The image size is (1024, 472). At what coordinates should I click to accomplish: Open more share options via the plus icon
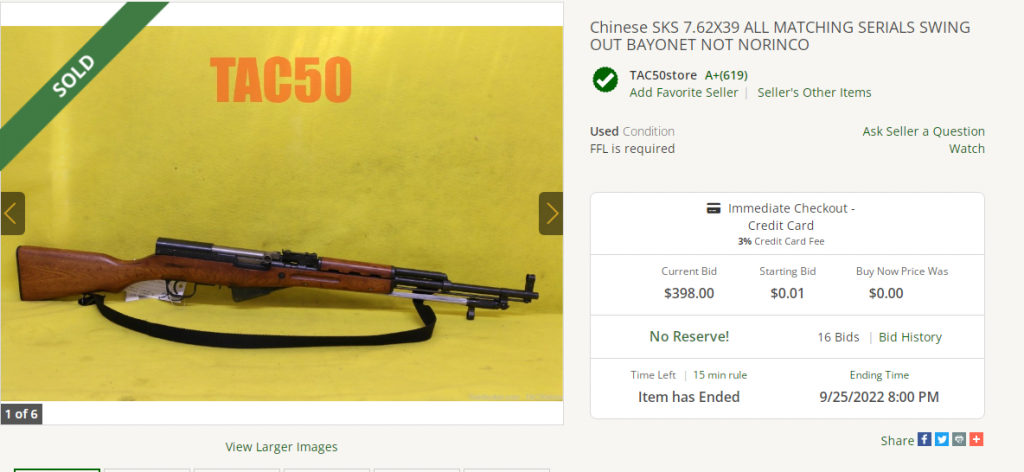coord(976,439)
